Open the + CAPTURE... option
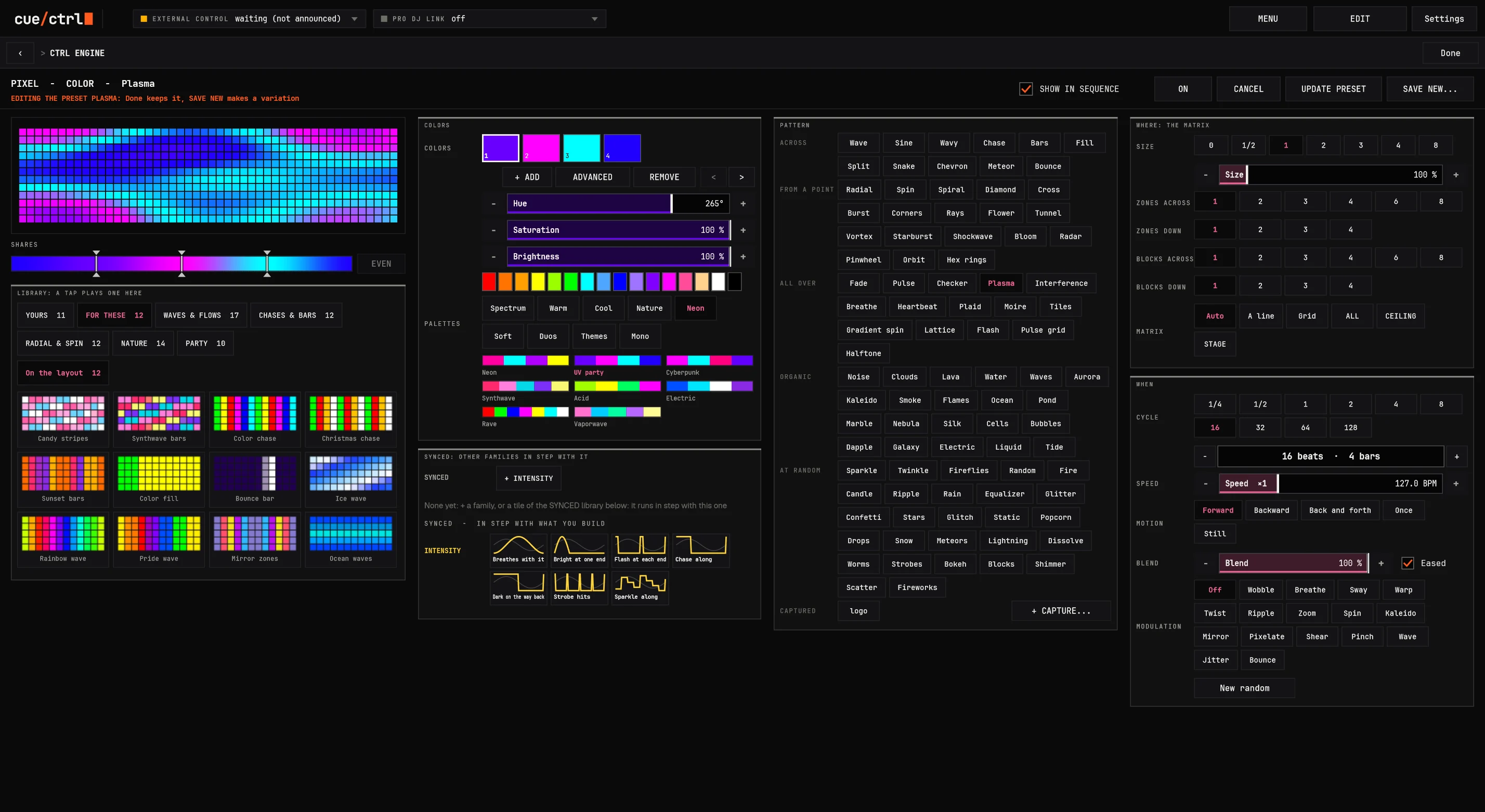Screen dimensions: 1485x812 point(1061,611)
